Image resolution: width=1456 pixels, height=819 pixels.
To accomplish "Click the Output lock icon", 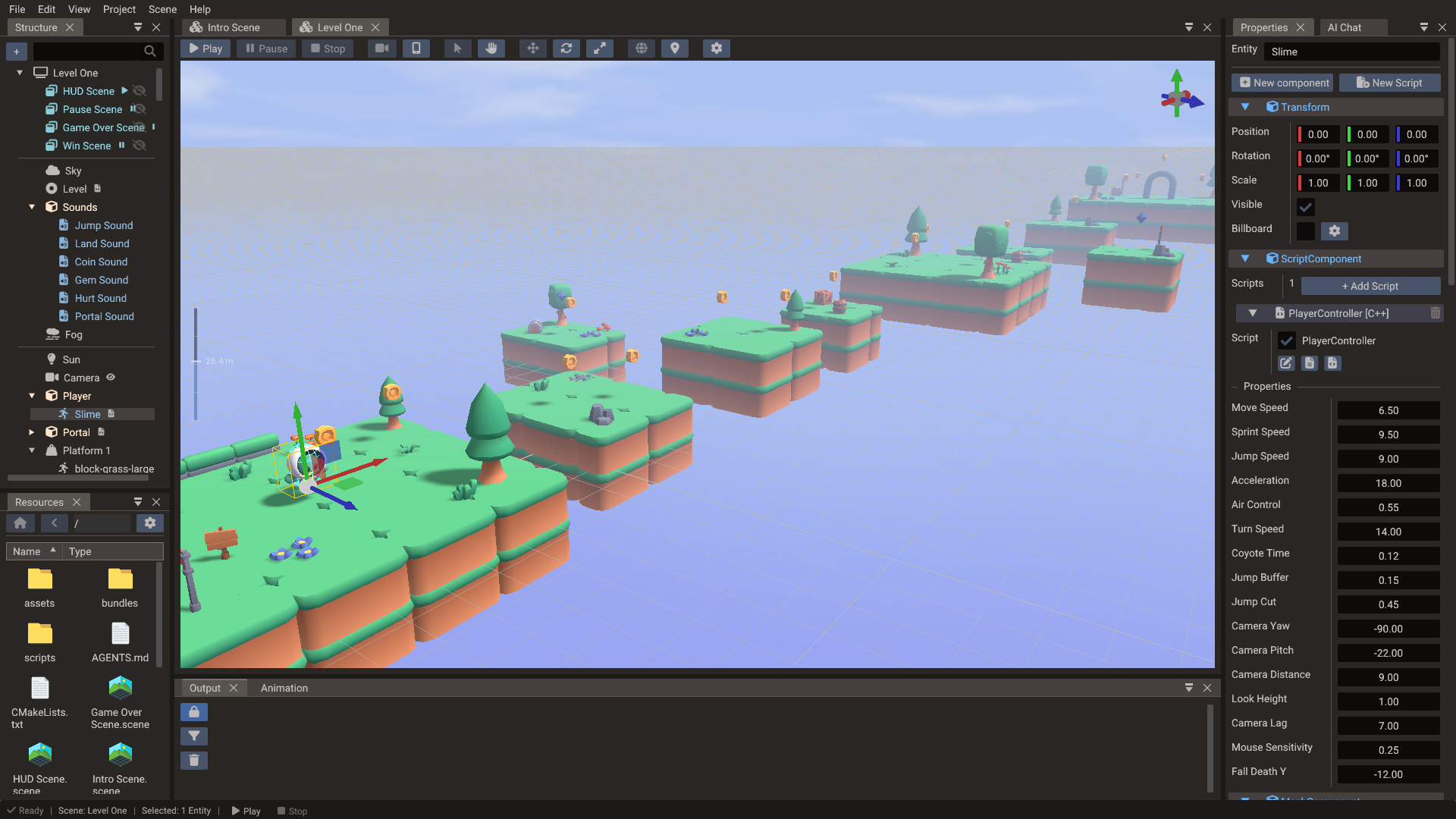I will pyautogui.click(x=194, y=712).
